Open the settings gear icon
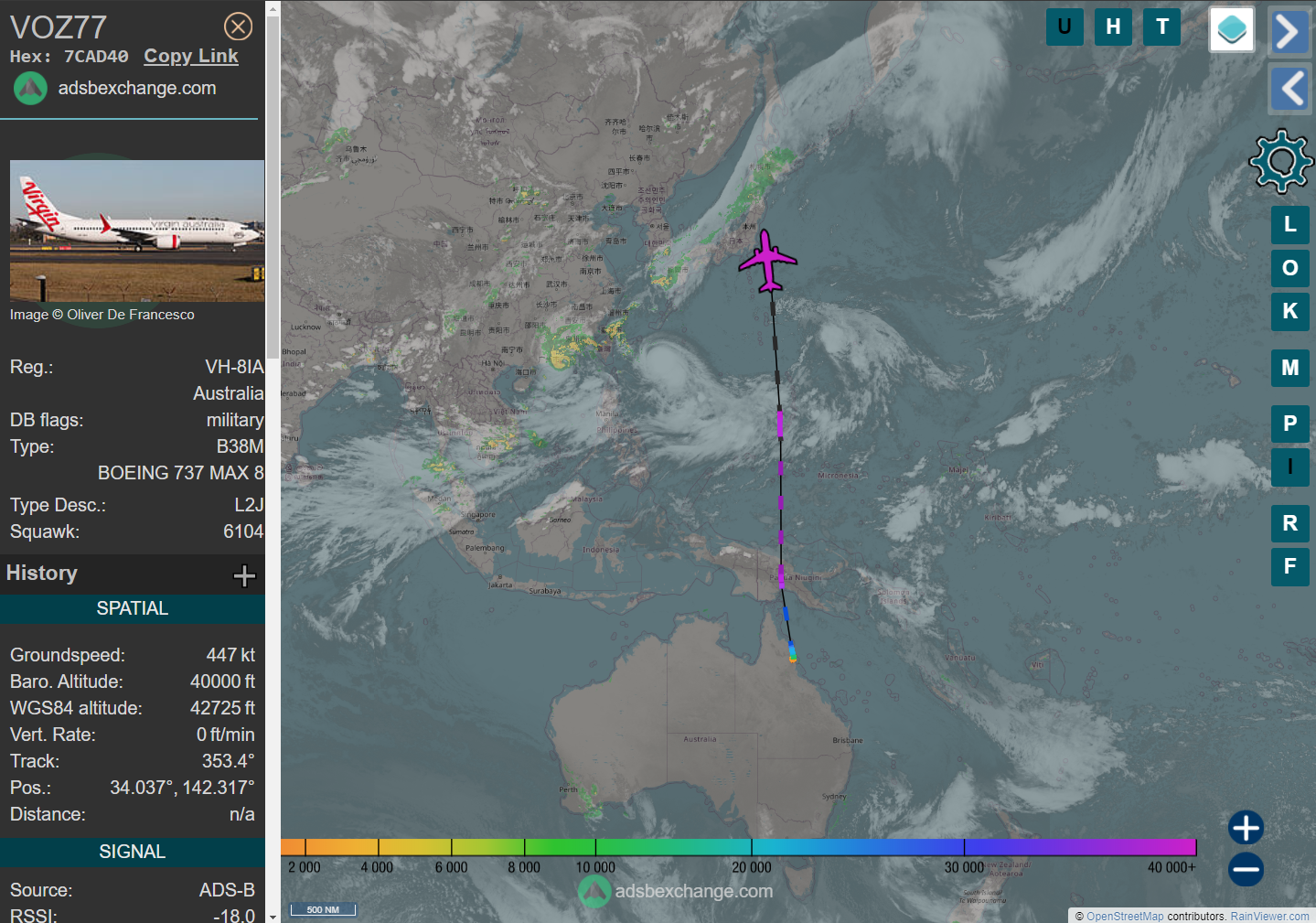Image resolution: width=1316 pixels, height=923 pixels. coord(1281,162)
